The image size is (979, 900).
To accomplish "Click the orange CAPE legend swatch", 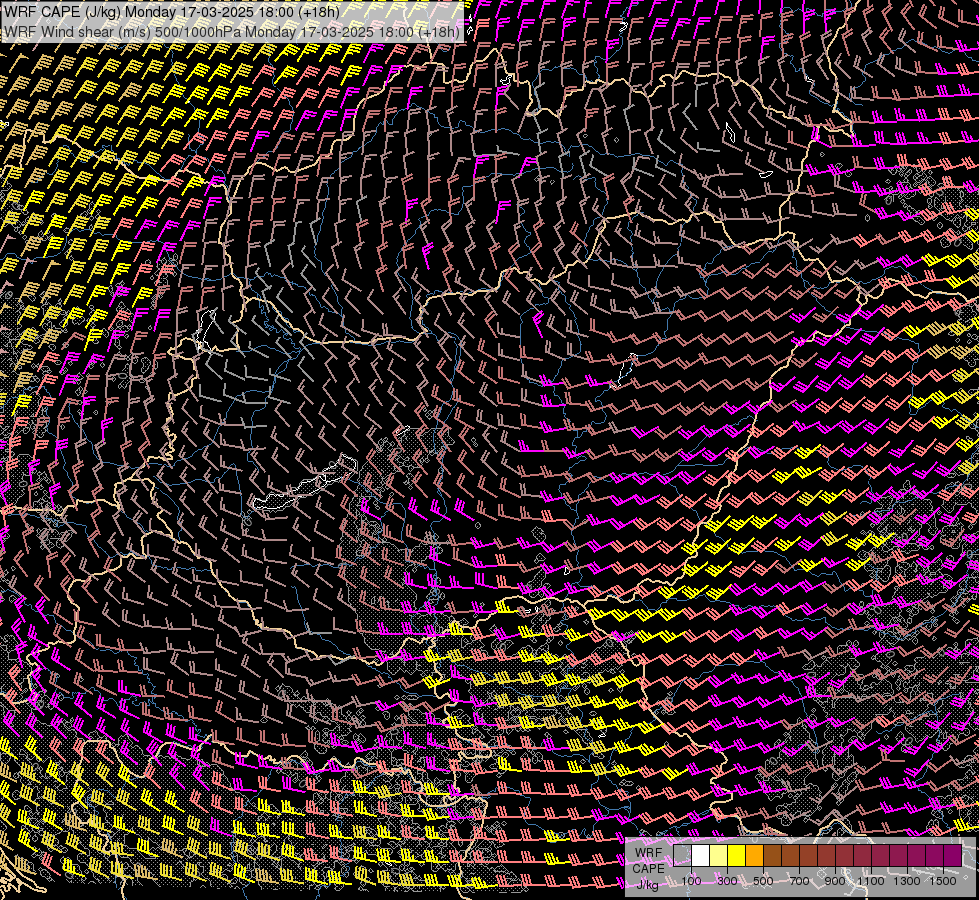I will click(754, 856).
